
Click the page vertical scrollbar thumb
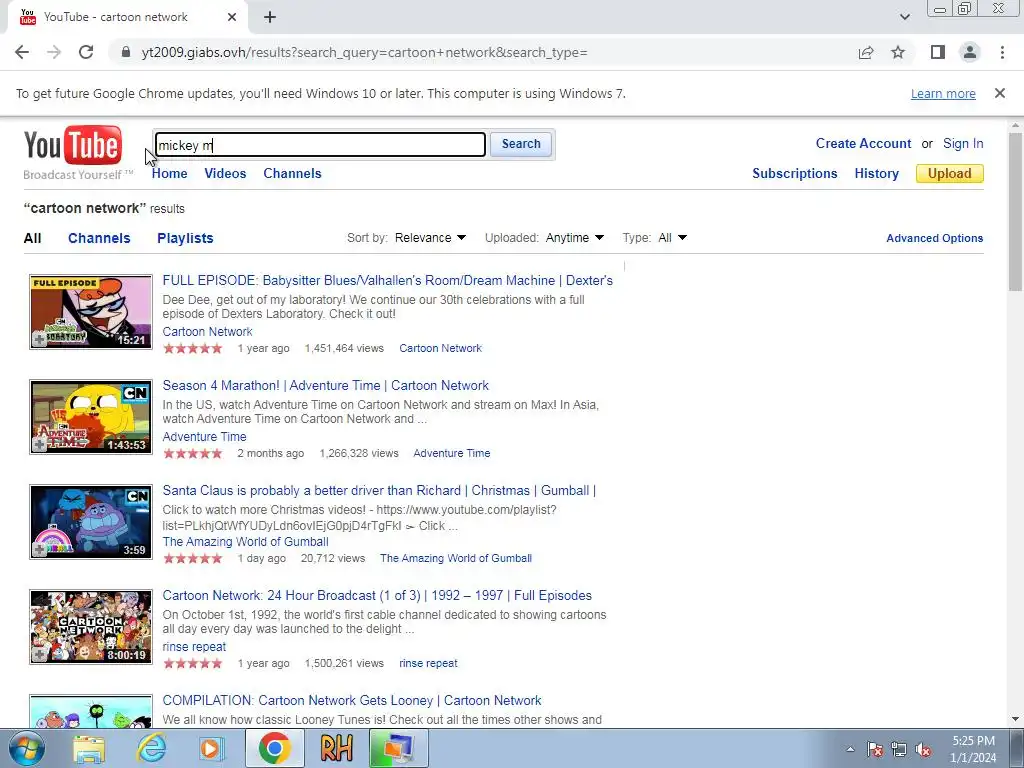1016,212
